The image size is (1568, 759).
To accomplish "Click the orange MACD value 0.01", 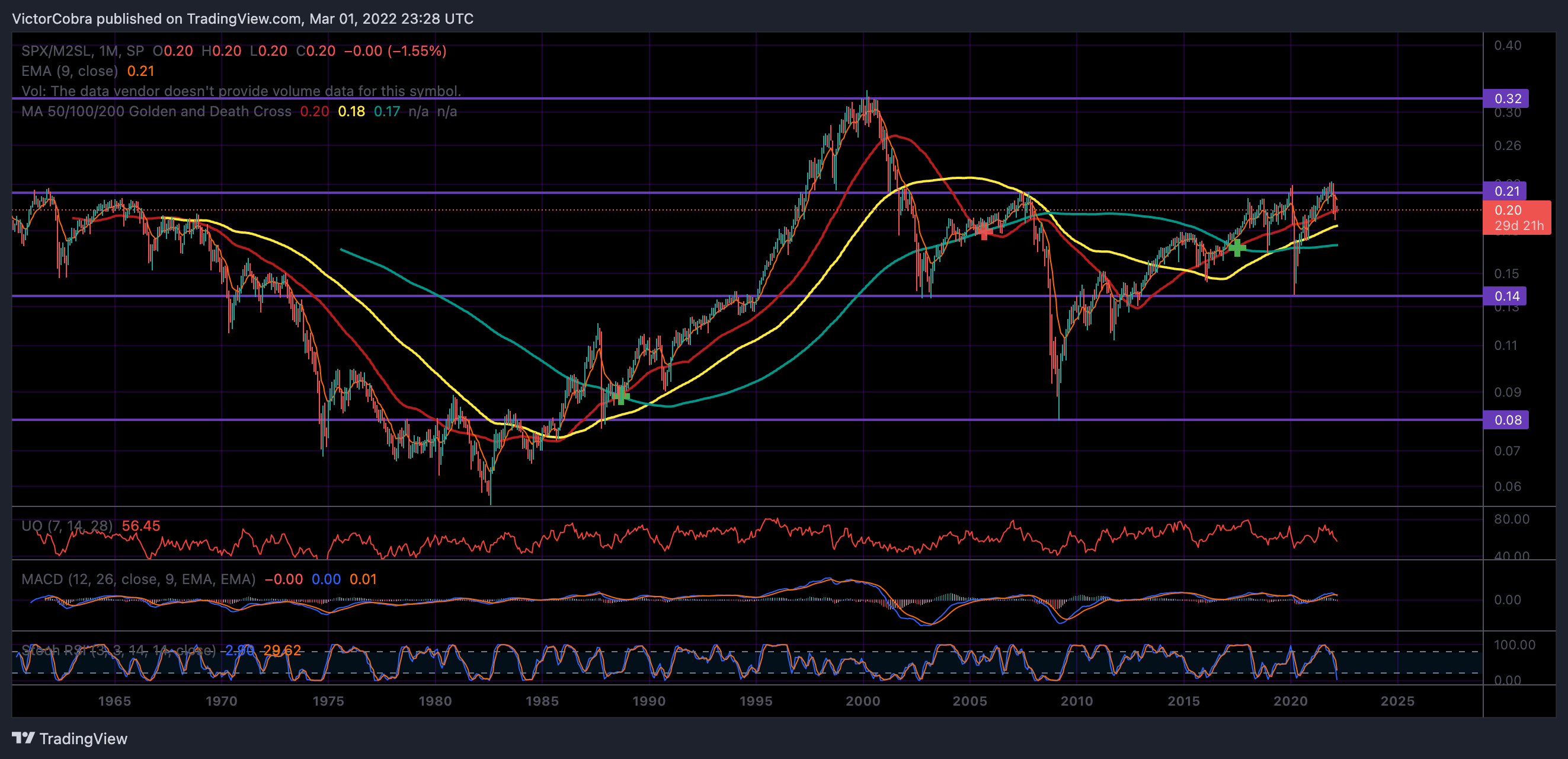I will (363, 579).
